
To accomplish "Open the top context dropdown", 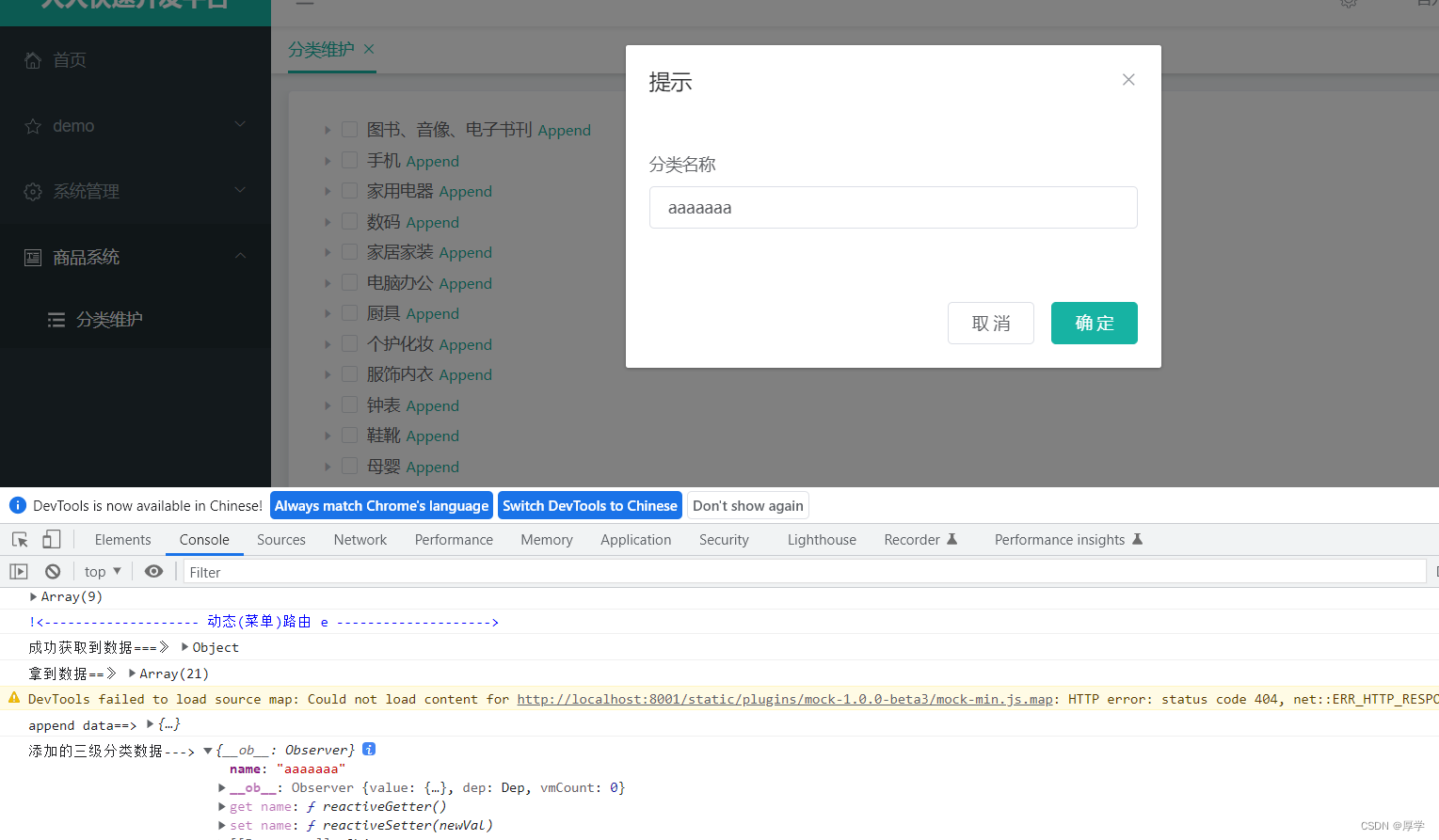I will pyautogui.click(x=103, y=571).
